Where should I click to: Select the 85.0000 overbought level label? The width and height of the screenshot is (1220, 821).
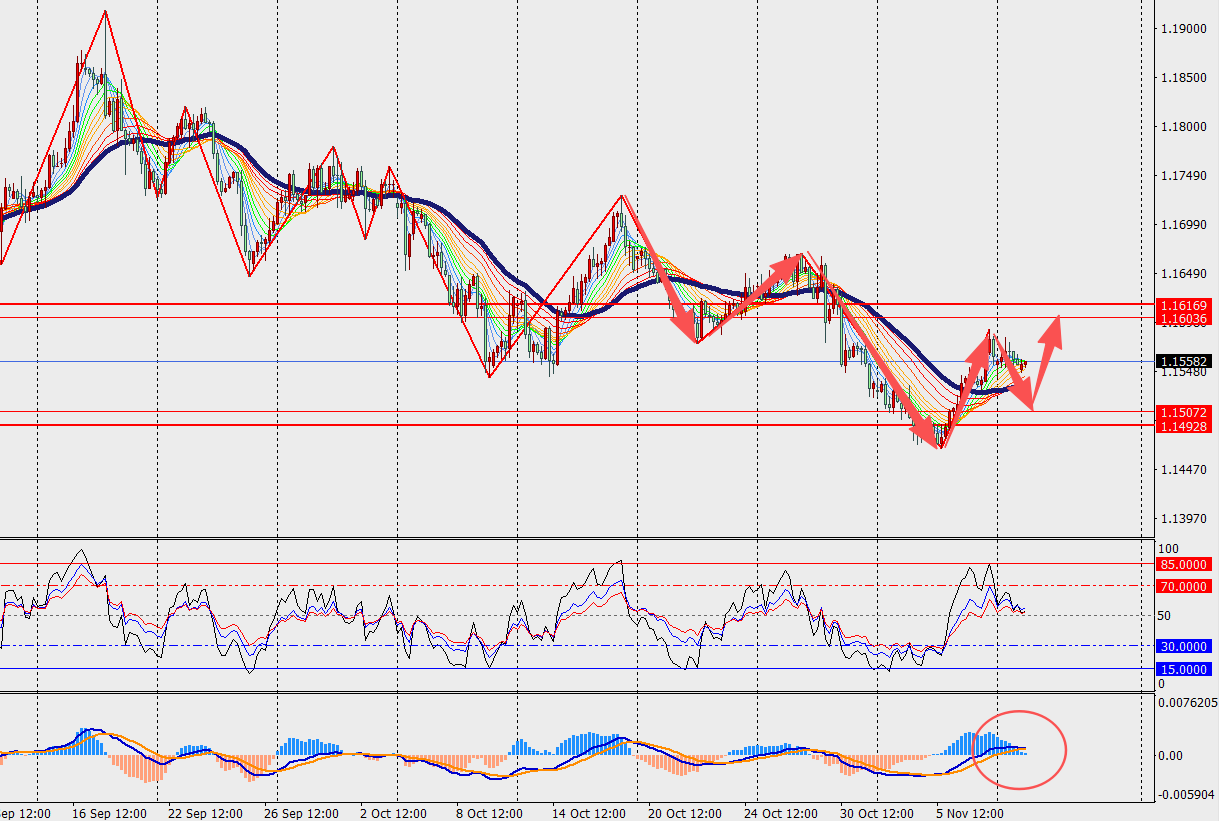[1182, 564]
